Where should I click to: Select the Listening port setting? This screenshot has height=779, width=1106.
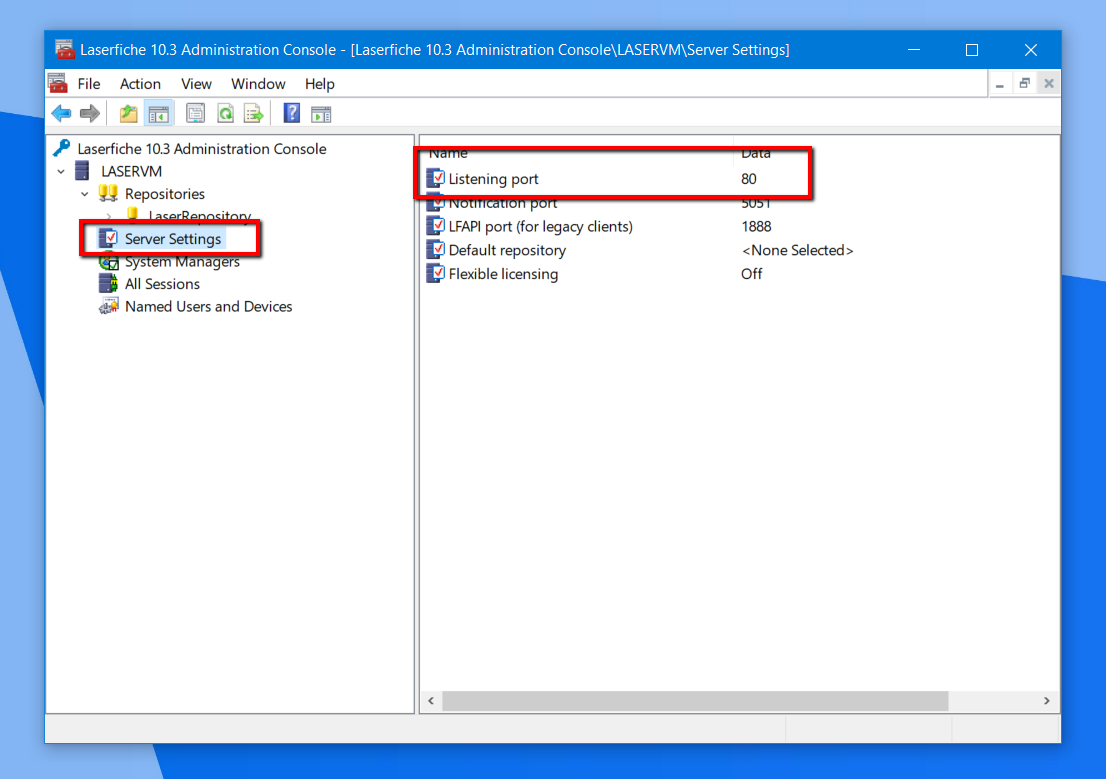pos(493,179)
